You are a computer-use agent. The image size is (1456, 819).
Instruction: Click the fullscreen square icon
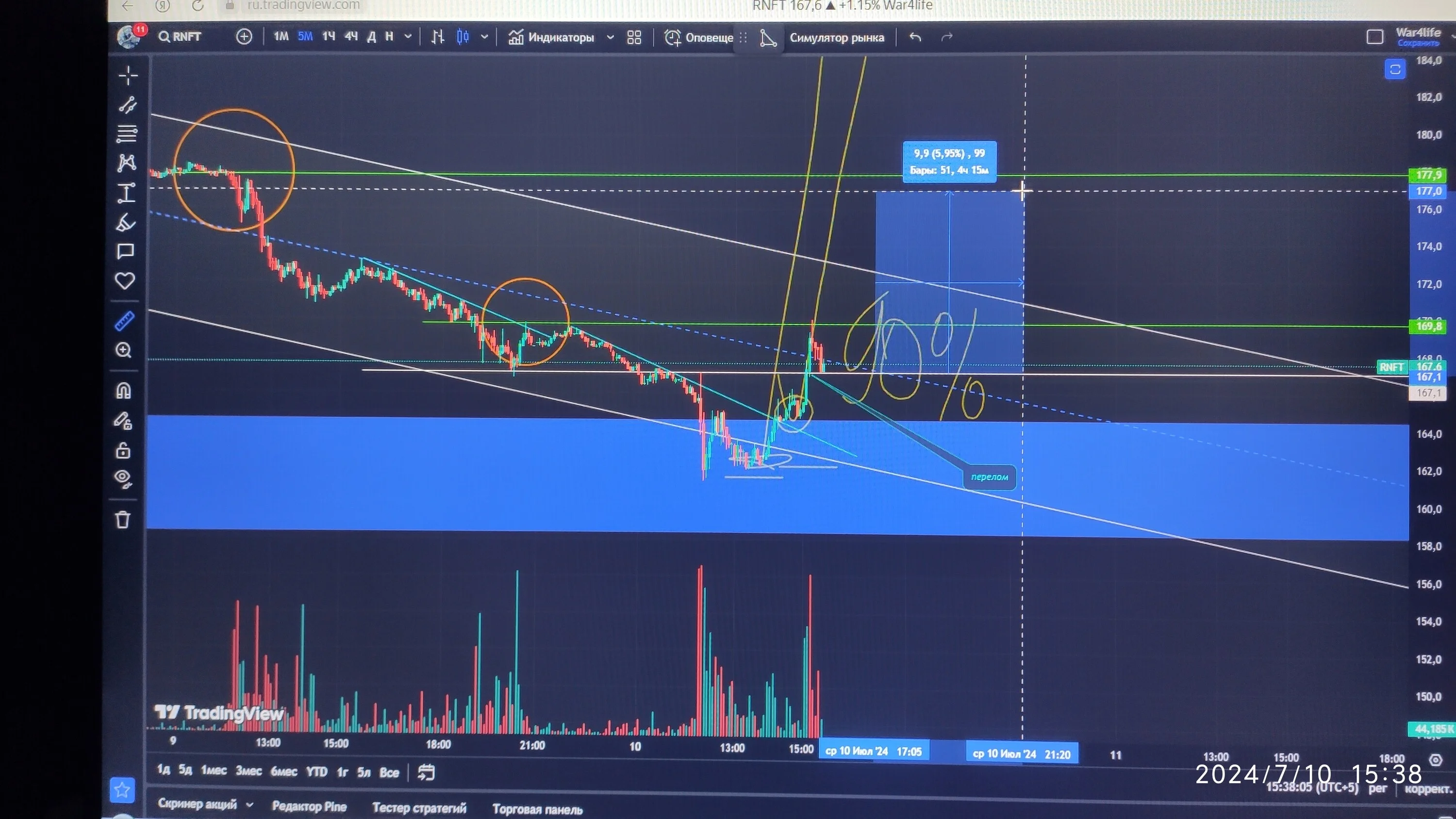(1374, 37)
